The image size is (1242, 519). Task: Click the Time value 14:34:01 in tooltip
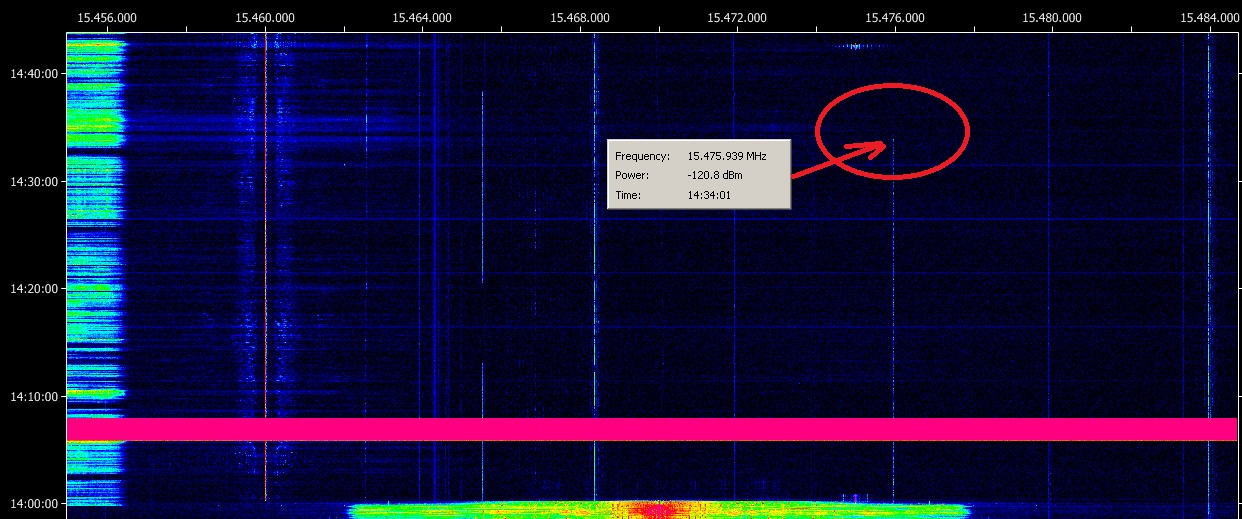click(x=709, y=195)
